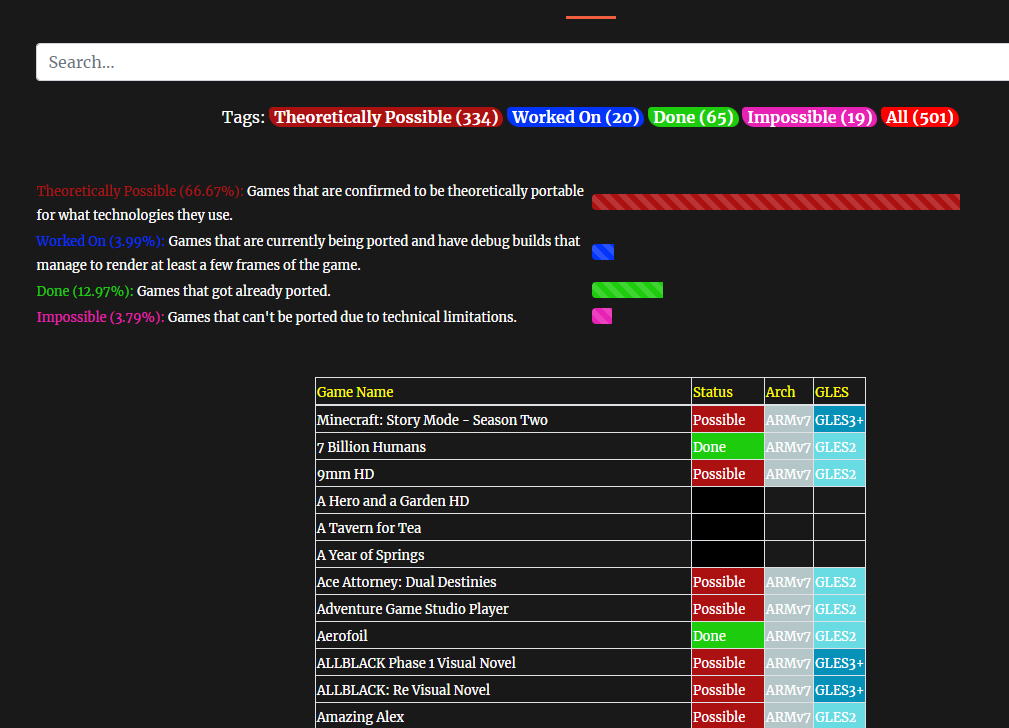This screenshot has width=1009, height=728.
Task: Click Done status of 7 Billion Humans
Action: 728,447
